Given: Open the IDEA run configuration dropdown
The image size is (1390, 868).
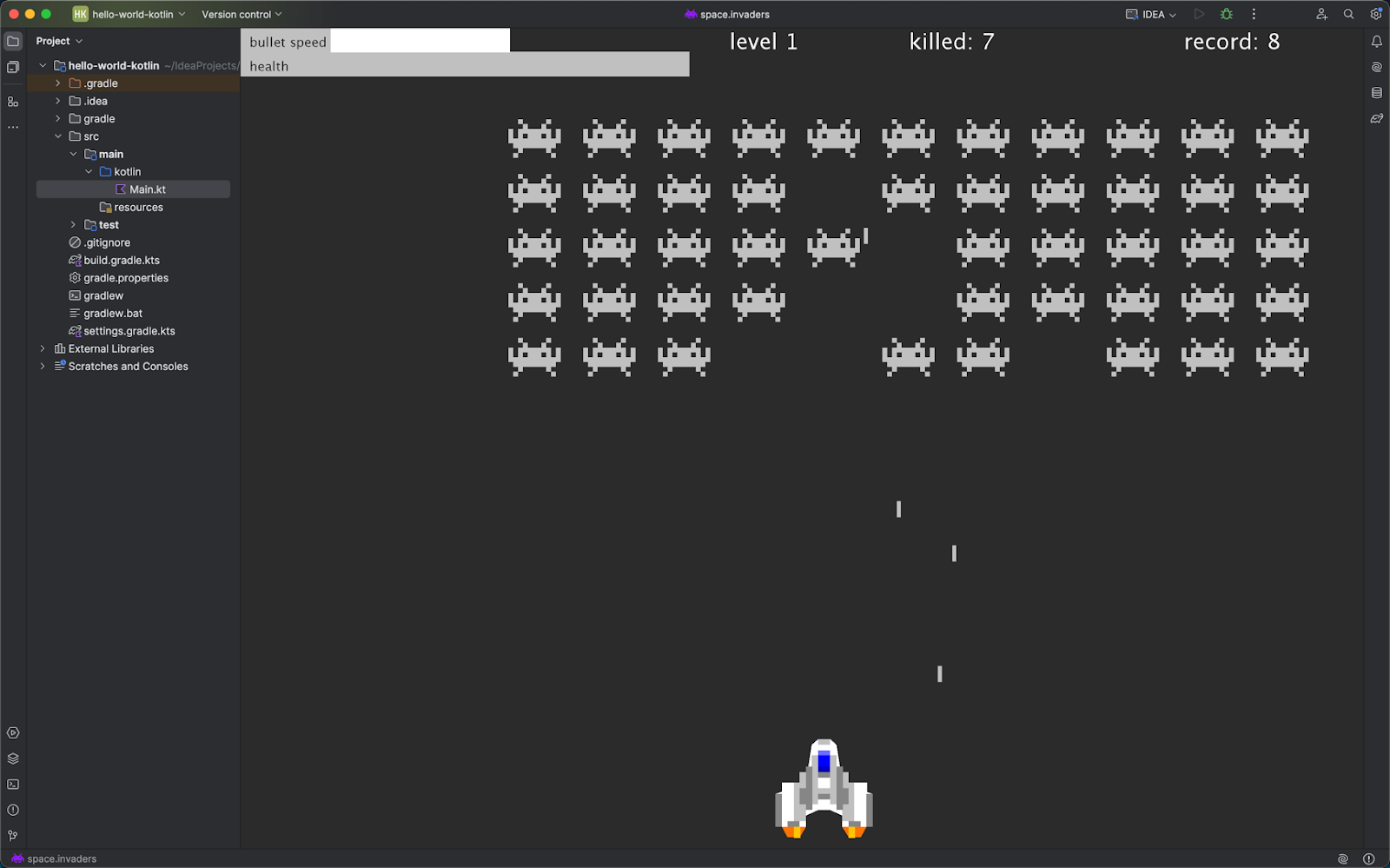Looking at the screenshot, I should click(1151, 14).
